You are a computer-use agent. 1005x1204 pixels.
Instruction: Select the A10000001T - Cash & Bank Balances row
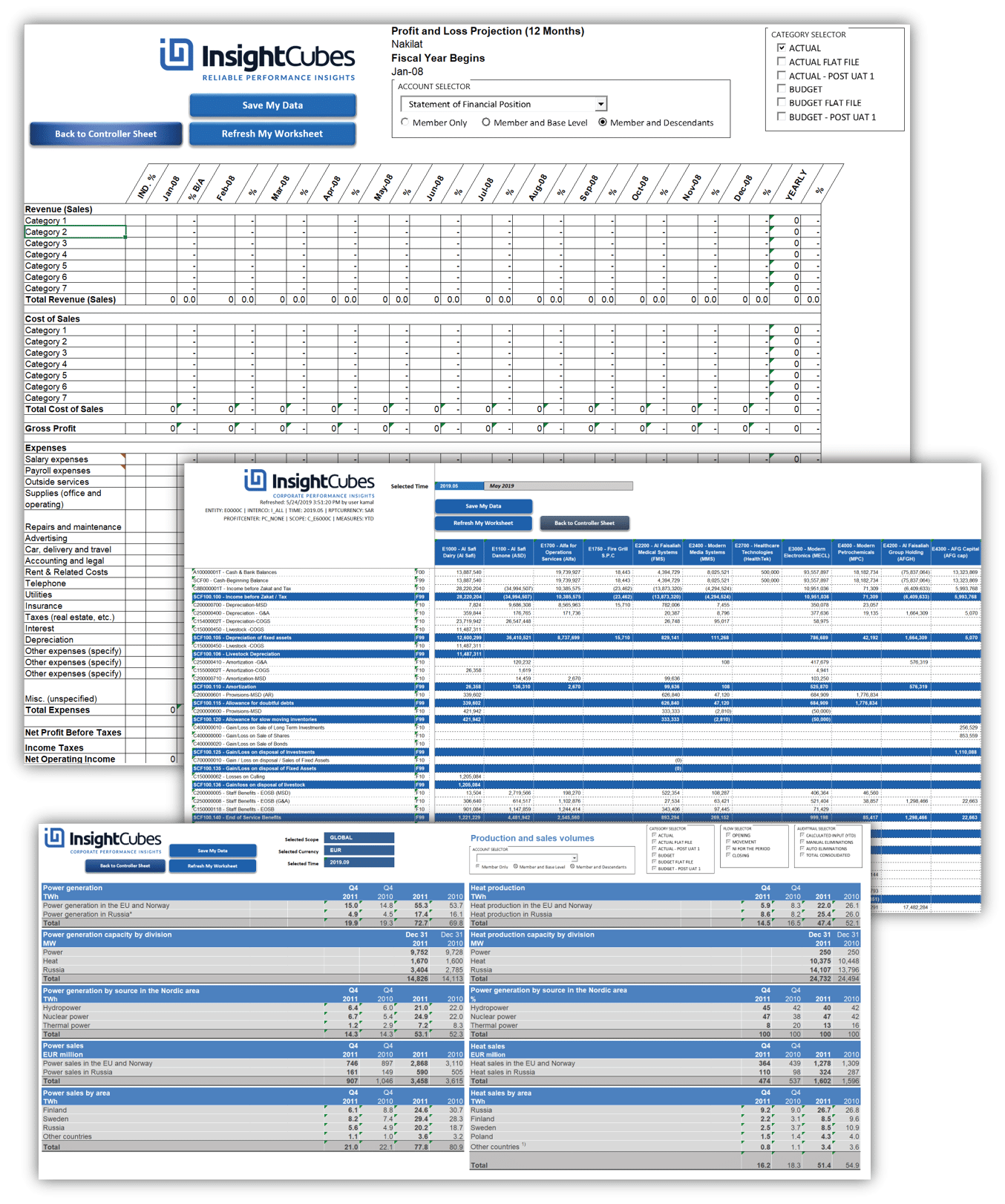pyautogui.click(x=586, y=572)
